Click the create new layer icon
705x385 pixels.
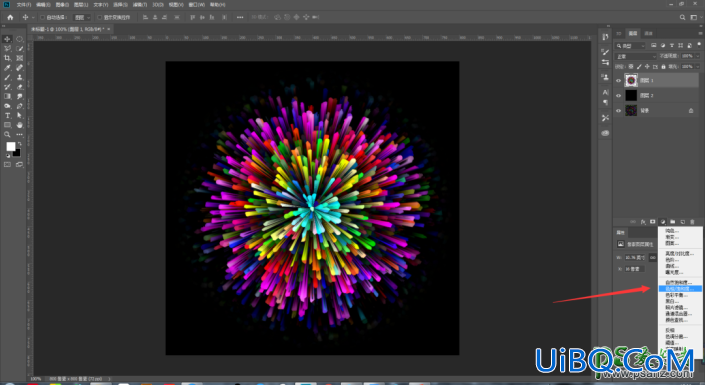pyautogui.click(x=683, y=222)
